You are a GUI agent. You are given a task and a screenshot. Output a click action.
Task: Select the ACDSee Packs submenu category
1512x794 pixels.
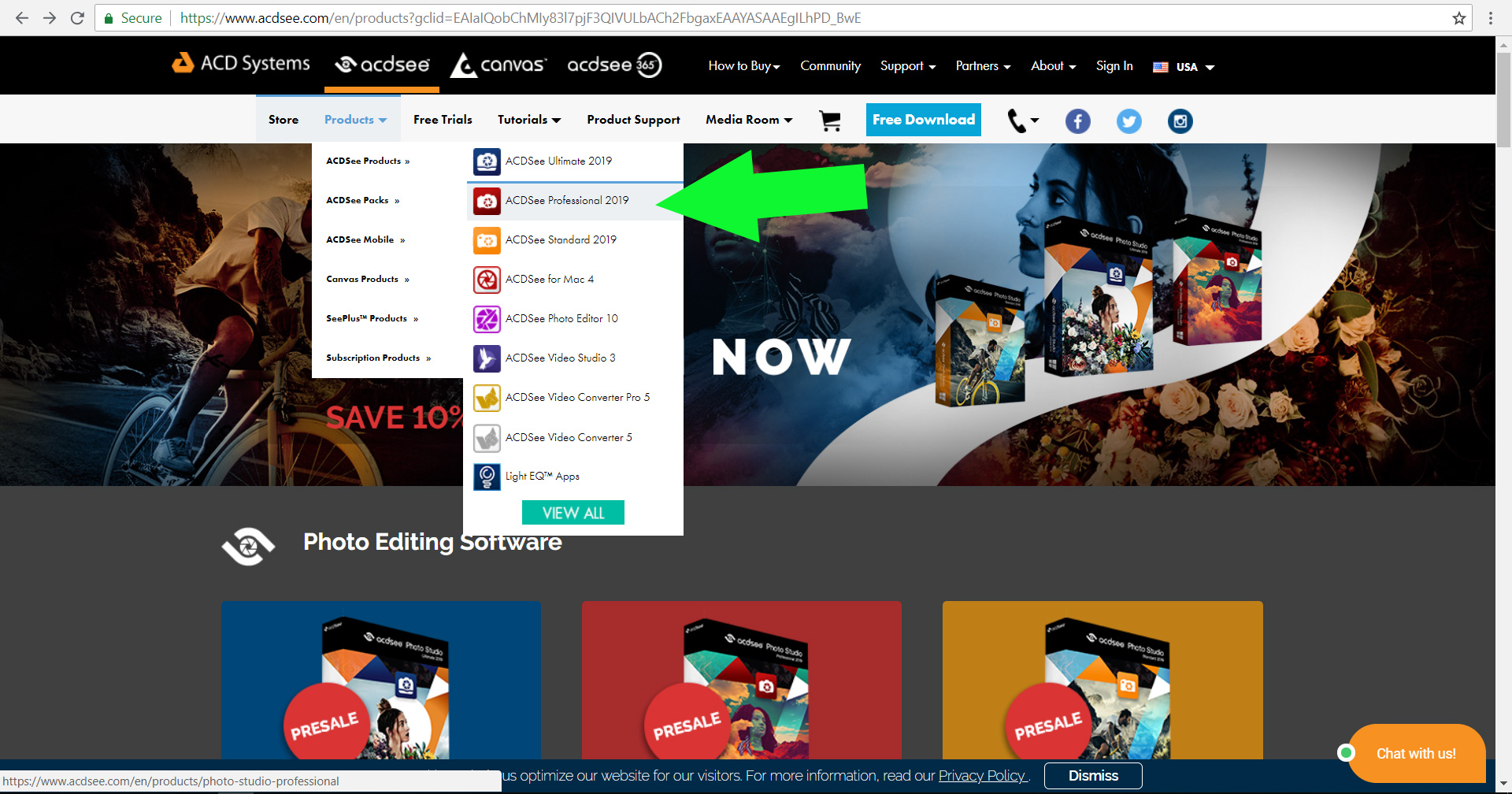(x=363, y=200)
